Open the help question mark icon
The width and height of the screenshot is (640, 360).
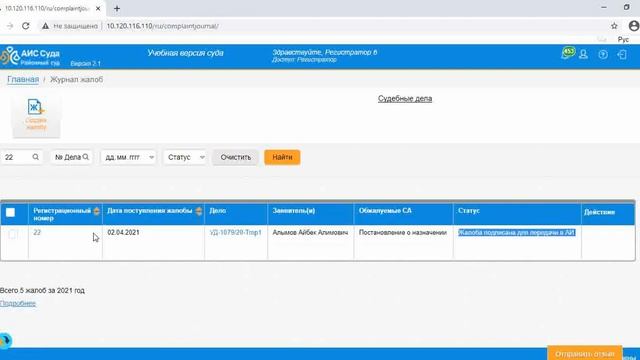tap(603, 54)
